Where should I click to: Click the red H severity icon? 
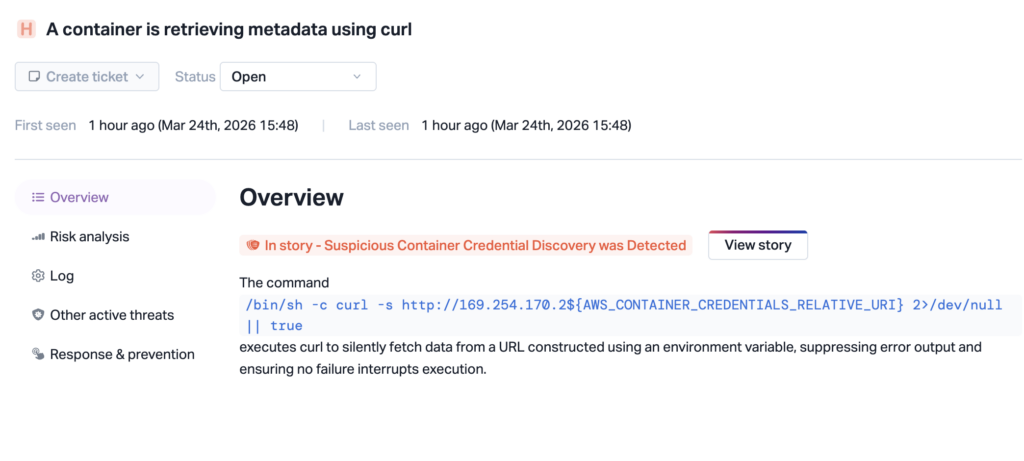click(x=26, y=29)
